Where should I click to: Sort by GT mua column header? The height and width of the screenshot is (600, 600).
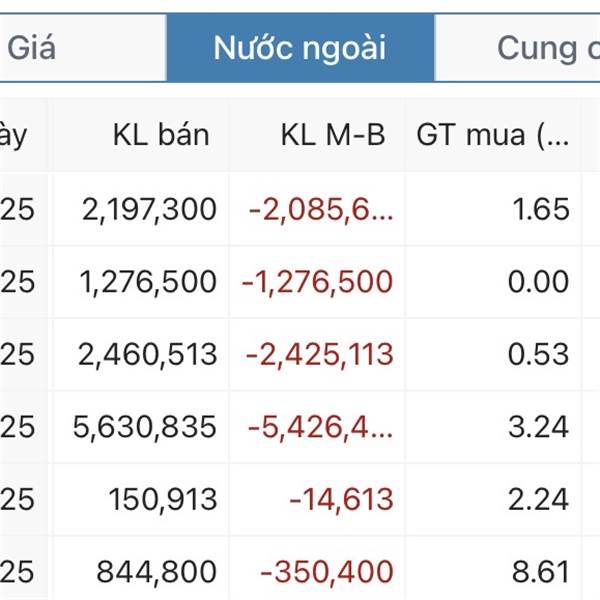coord(493,135)
